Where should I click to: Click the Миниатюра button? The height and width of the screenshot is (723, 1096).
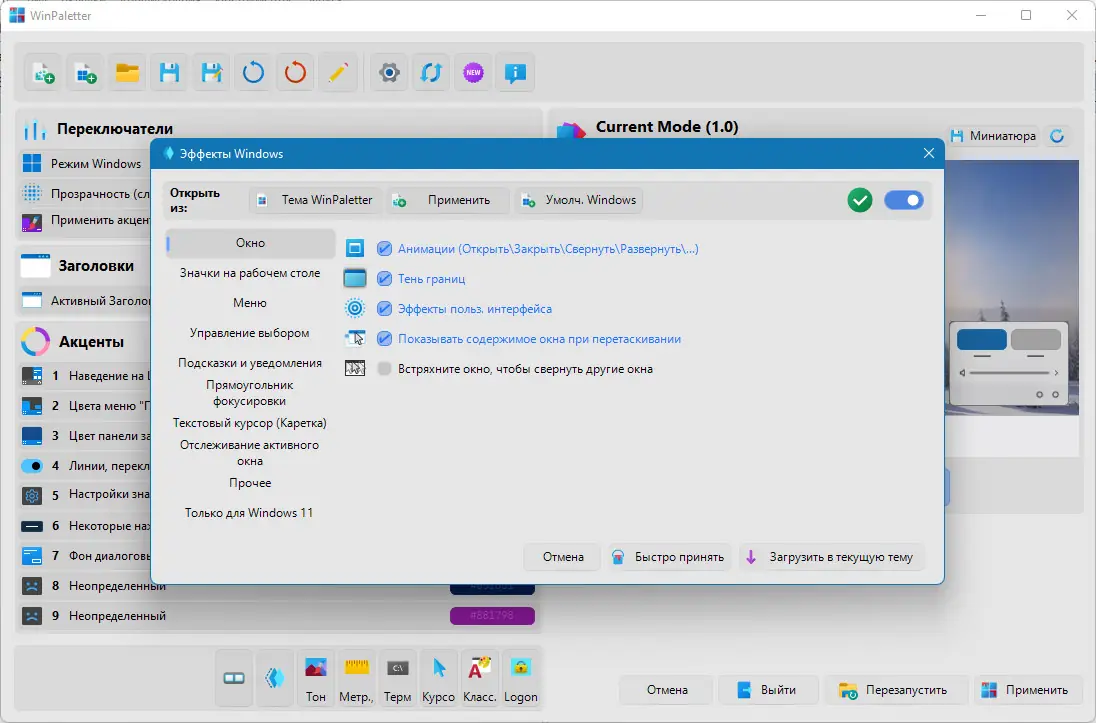(x=994, y=136)
